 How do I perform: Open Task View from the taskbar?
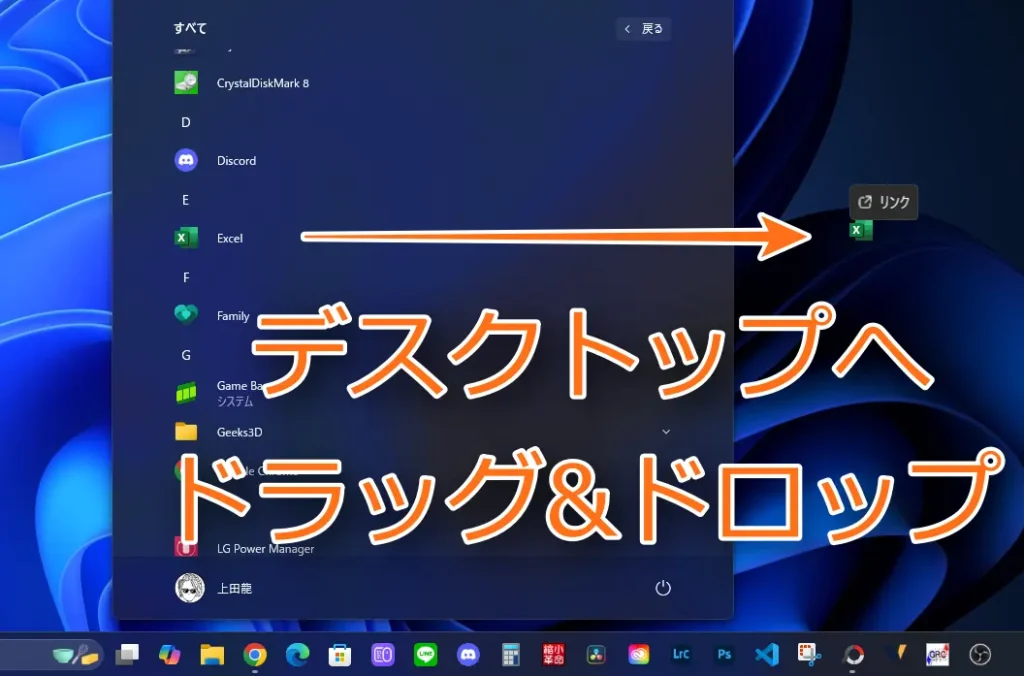pyautogui.click(x=127, y=654)
